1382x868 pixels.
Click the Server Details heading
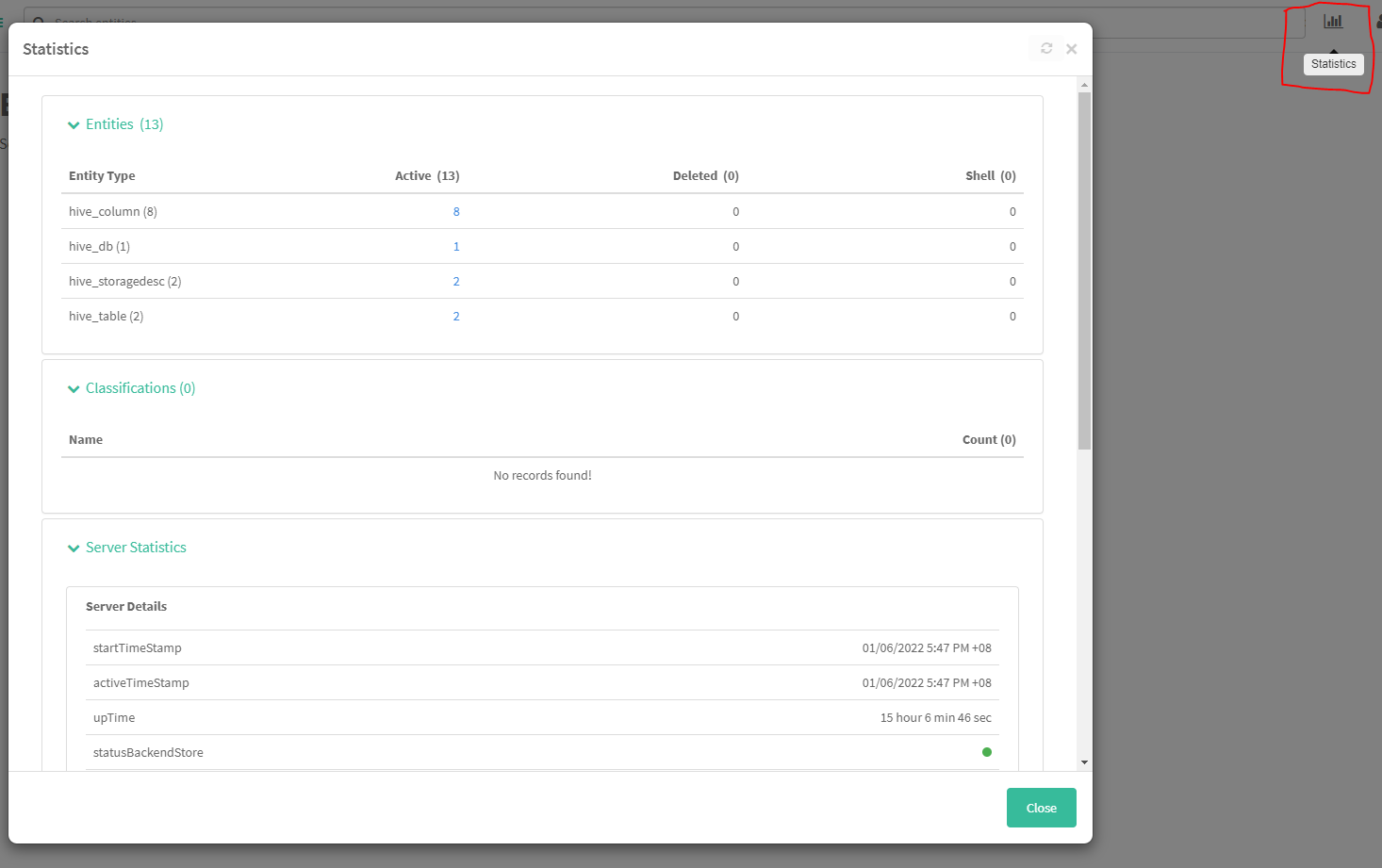click(126, 606)
